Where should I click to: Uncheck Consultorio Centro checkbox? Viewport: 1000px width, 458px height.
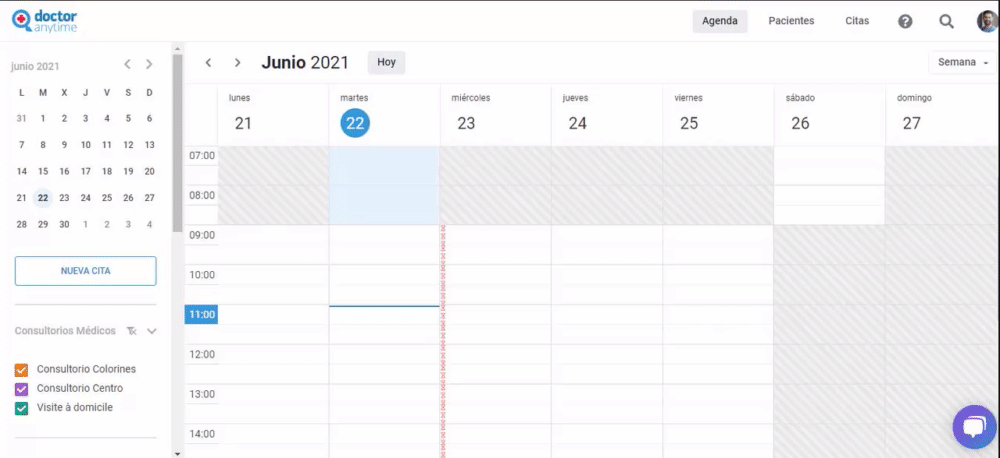(22, 389)
